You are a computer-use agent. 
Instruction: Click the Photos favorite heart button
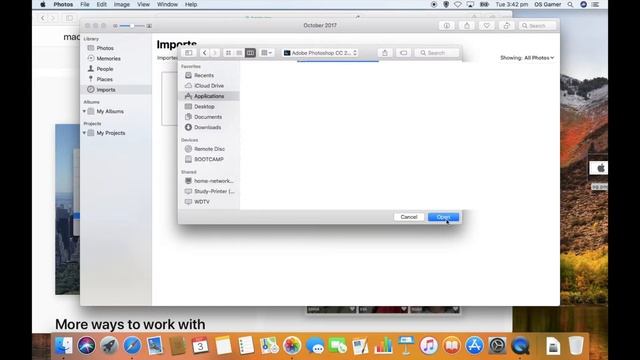point(487,26)
